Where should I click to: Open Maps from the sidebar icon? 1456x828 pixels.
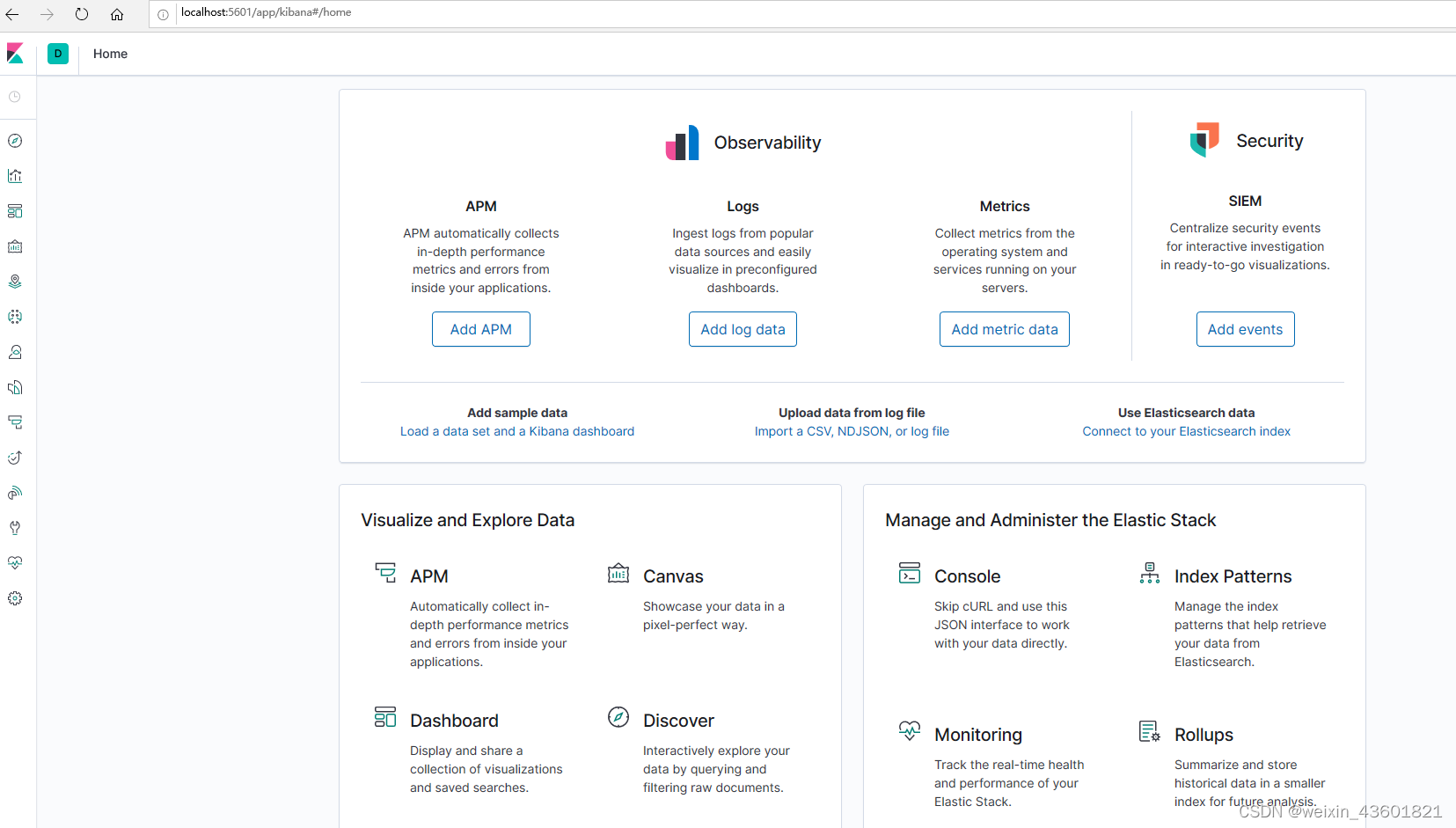click(x=15, y=282)
